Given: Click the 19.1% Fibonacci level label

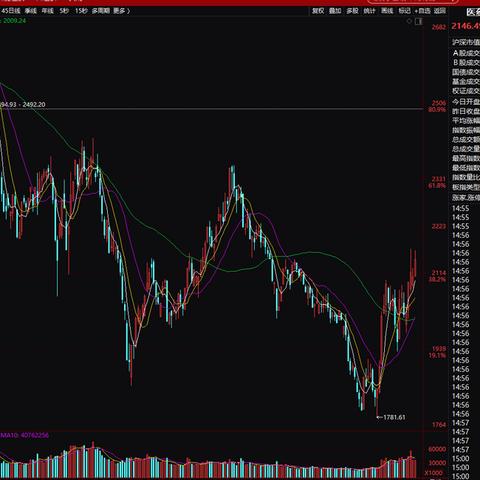Looking at the screenshot, I should coord(437,356).
